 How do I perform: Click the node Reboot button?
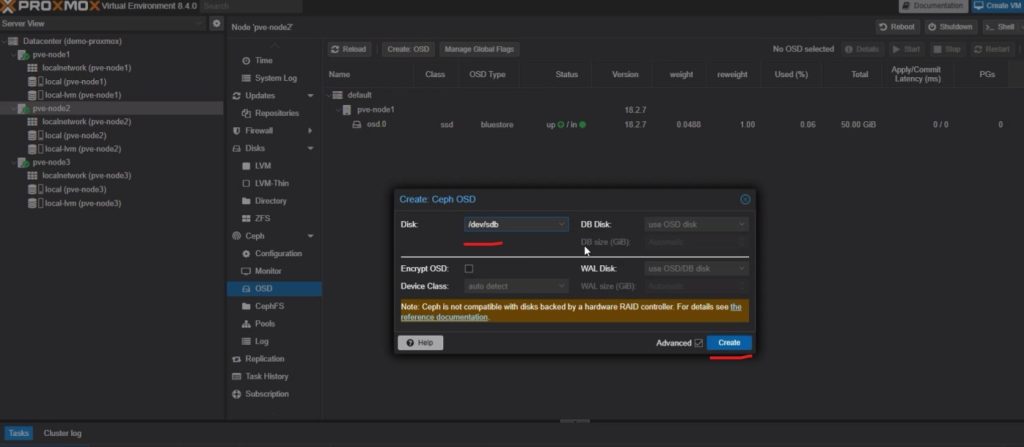(x=898, y=27)
